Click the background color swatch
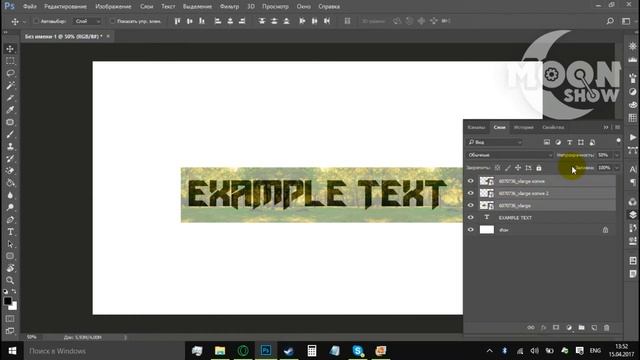This screenshot has width=640, height=360. coord(14,307)
